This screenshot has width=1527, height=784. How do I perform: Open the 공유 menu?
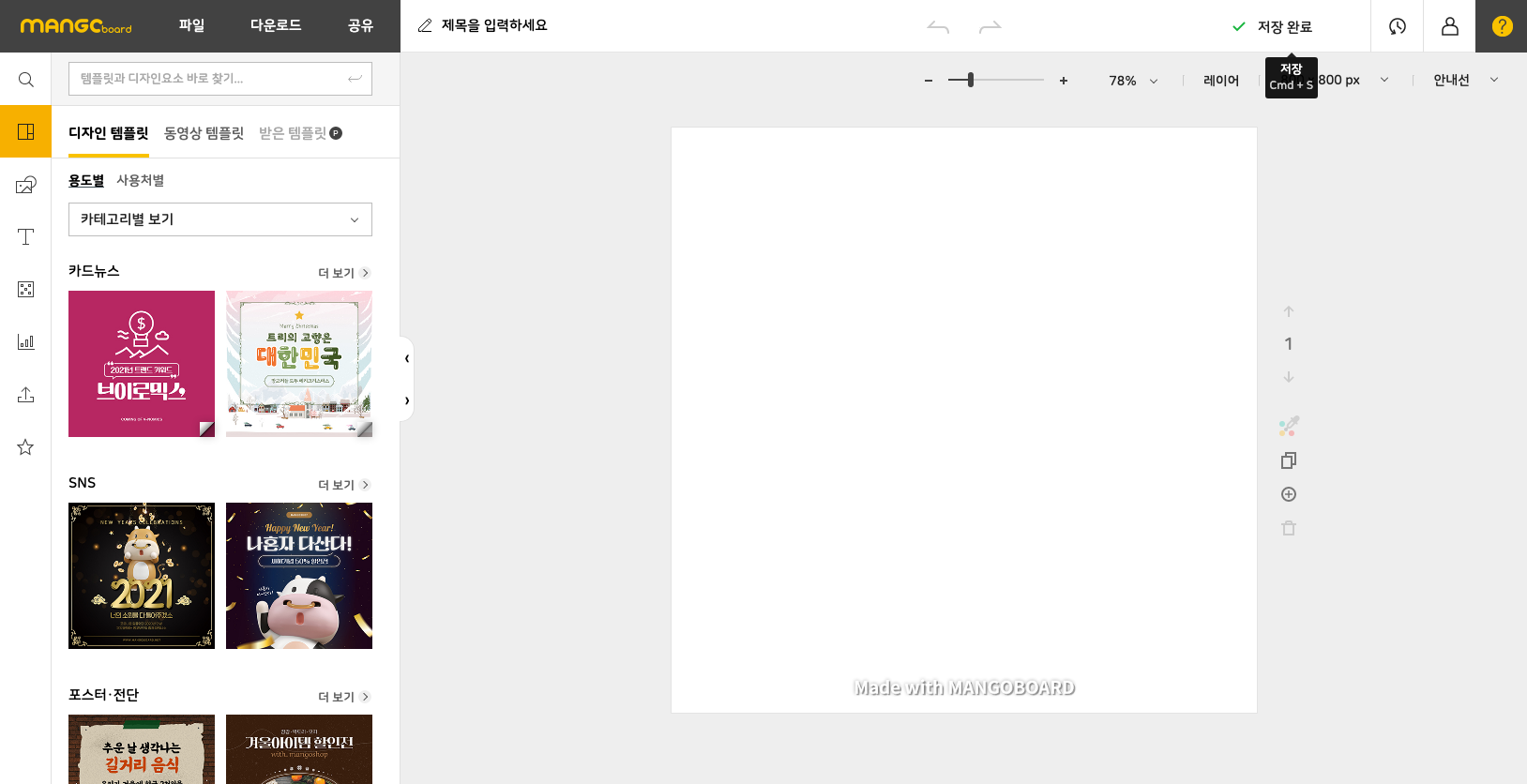(360, 25)
